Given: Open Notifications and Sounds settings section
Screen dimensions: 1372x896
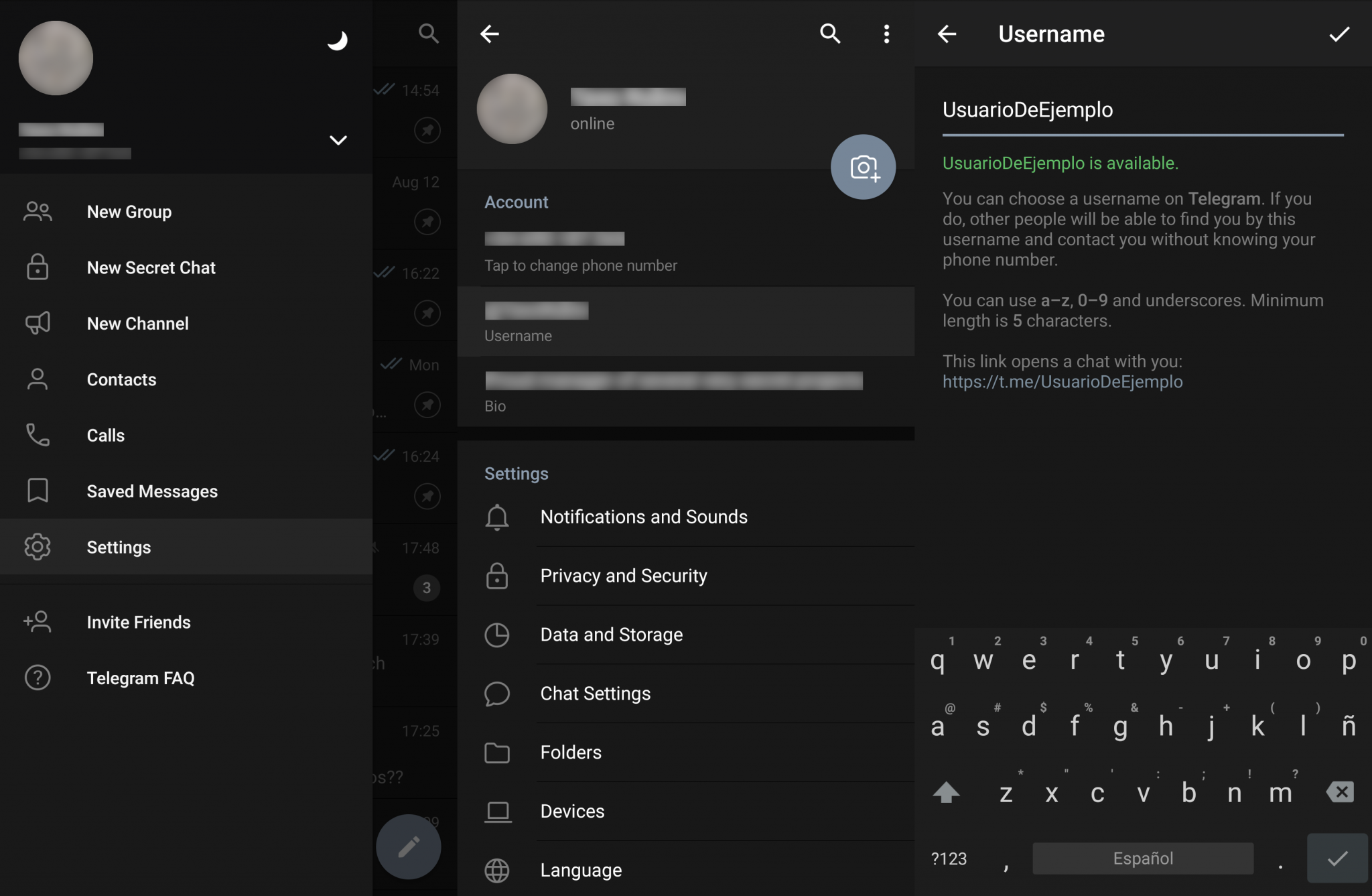Looking at the screenshot, I should tap(643, 518).
